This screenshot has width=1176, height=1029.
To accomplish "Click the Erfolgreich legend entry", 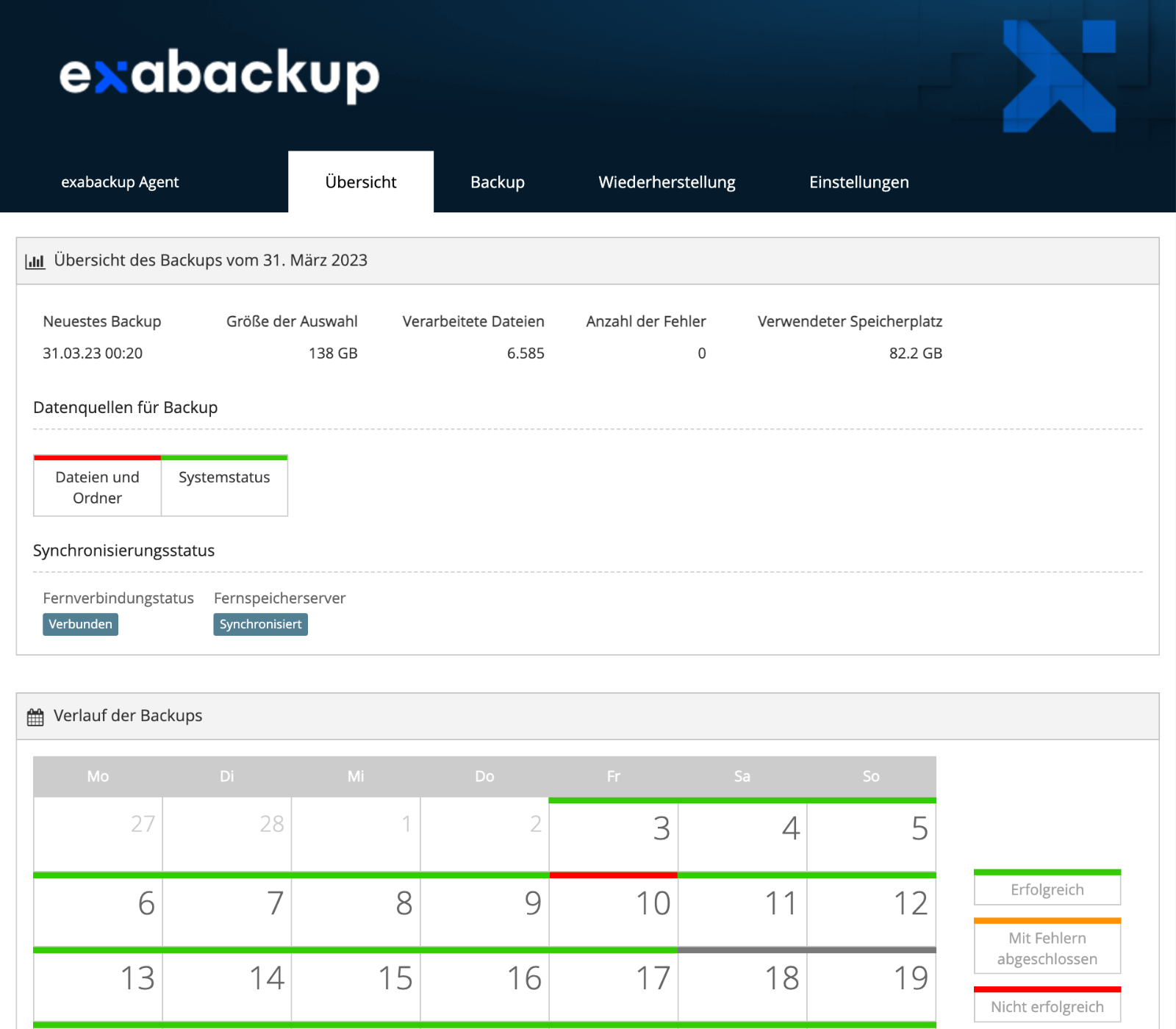I will pyautogui.click(x=1047, y=888).
